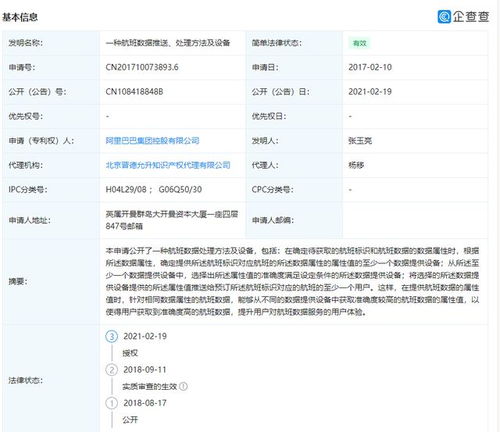The image size is (500, 432).
Task: Open the 阿里巴巴集团控股有限公司 applicant link
Action: click(x=152, y=141)
